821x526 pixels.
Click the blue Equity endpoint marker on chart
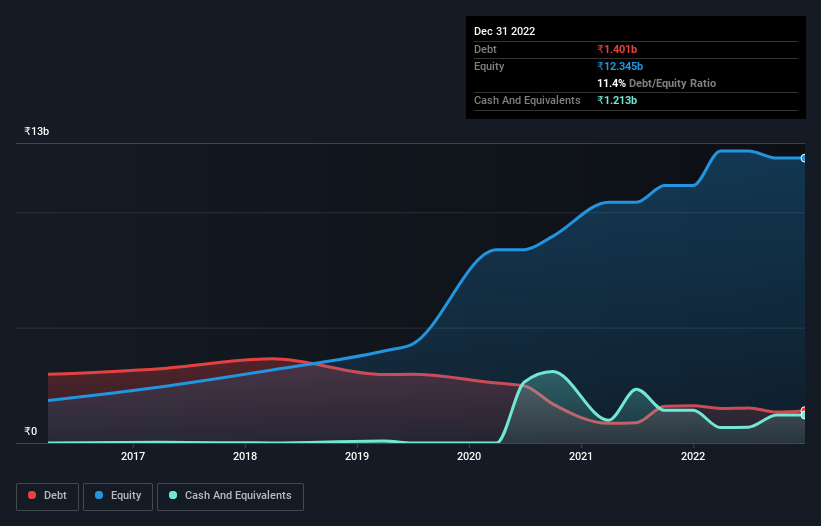(804, 158)
